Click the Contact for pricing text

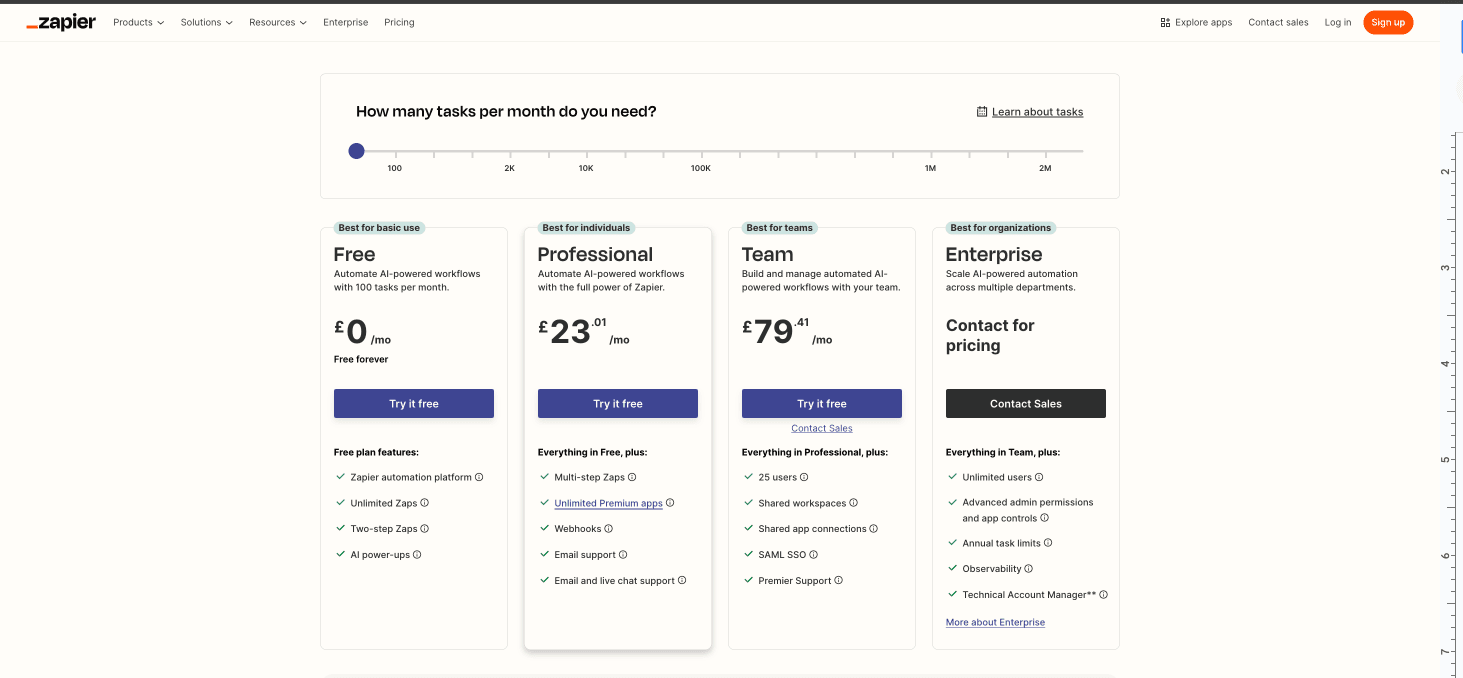coord(990,335)
